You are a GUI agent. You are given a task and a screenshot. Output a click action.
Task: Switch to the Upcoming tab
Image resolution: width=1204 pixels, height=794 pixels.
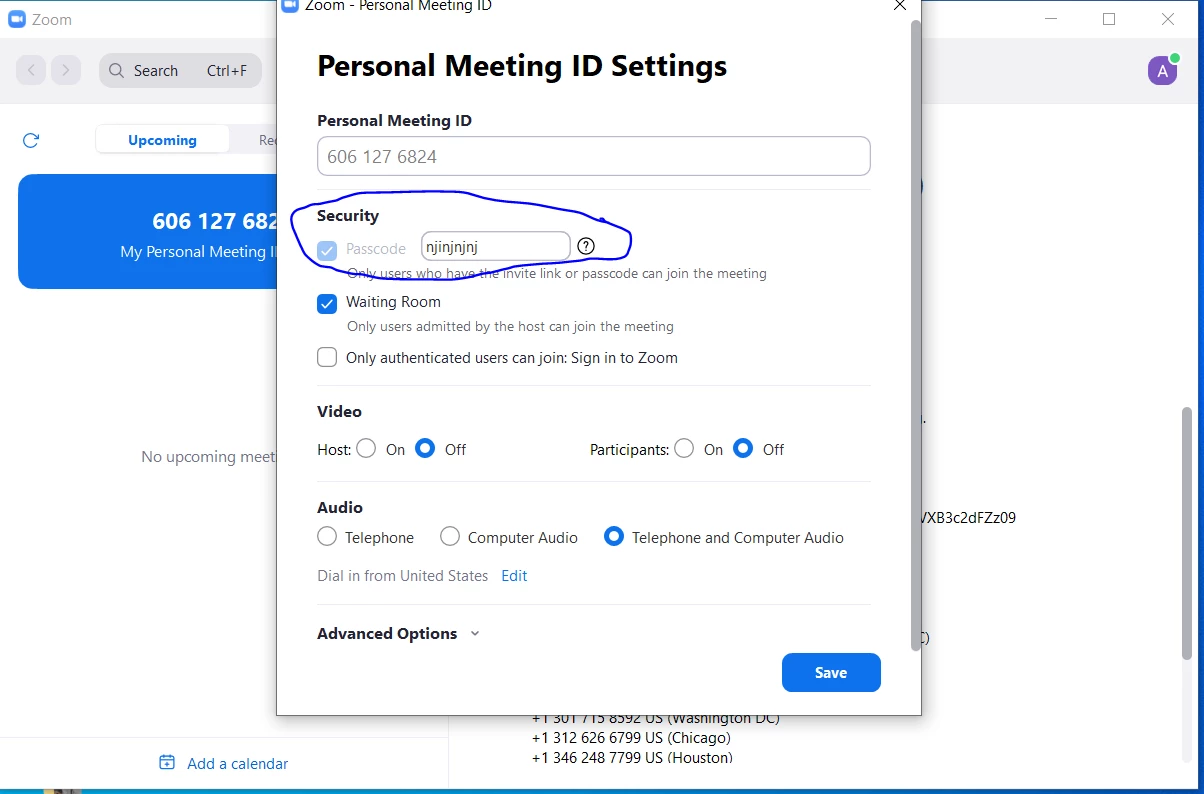click(x=162, y=140)
